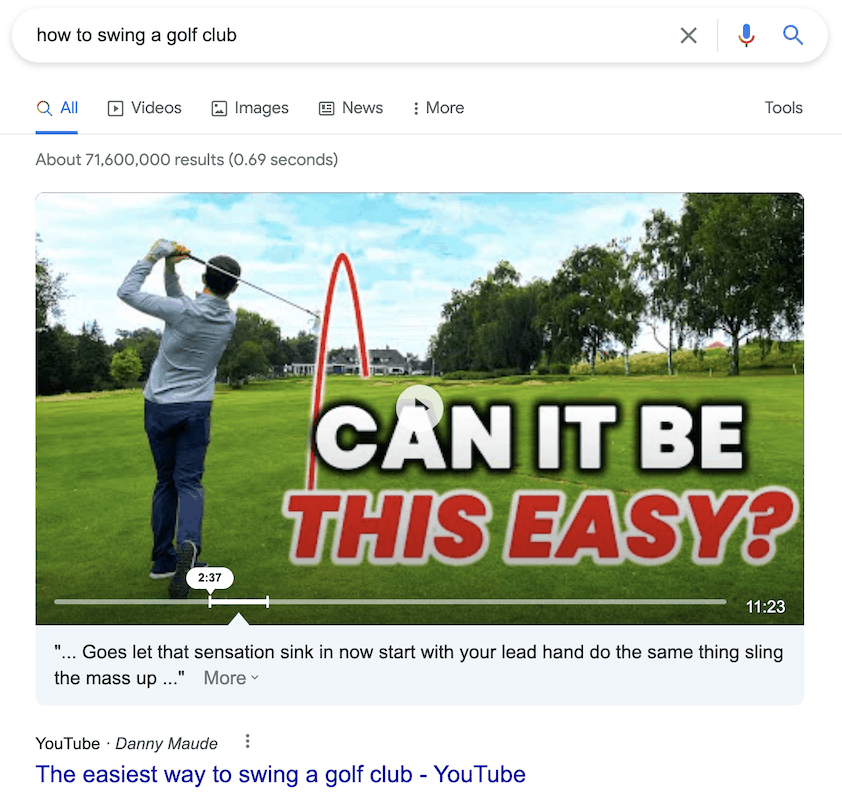
Task: Click the blue magnifier search icon
Action: pyautogui.click(x=793, y=35)
